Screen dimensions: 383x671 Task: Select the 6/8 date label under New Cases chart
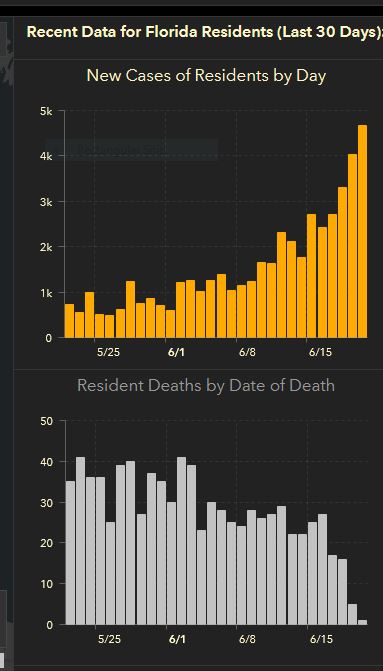[x=247, y=353]
